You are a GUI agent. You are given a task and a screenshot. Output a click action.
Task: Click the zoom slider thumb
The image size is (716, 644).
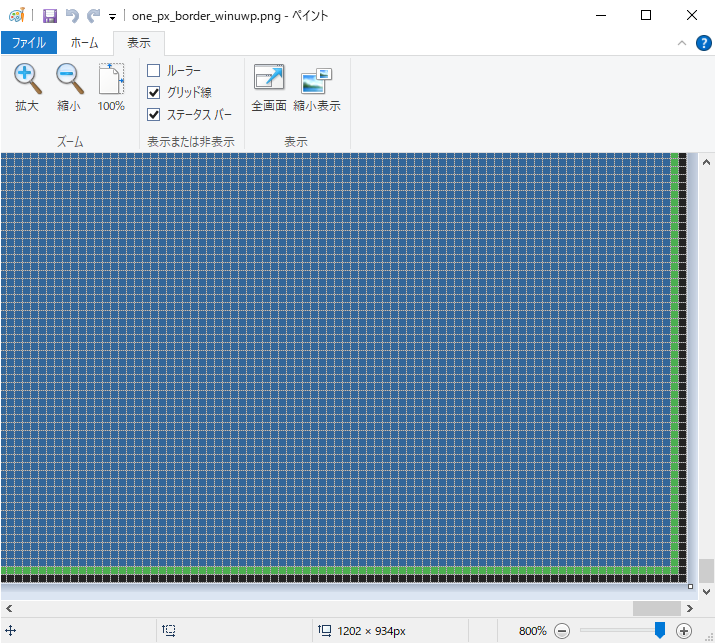click(x=659, y=630)
